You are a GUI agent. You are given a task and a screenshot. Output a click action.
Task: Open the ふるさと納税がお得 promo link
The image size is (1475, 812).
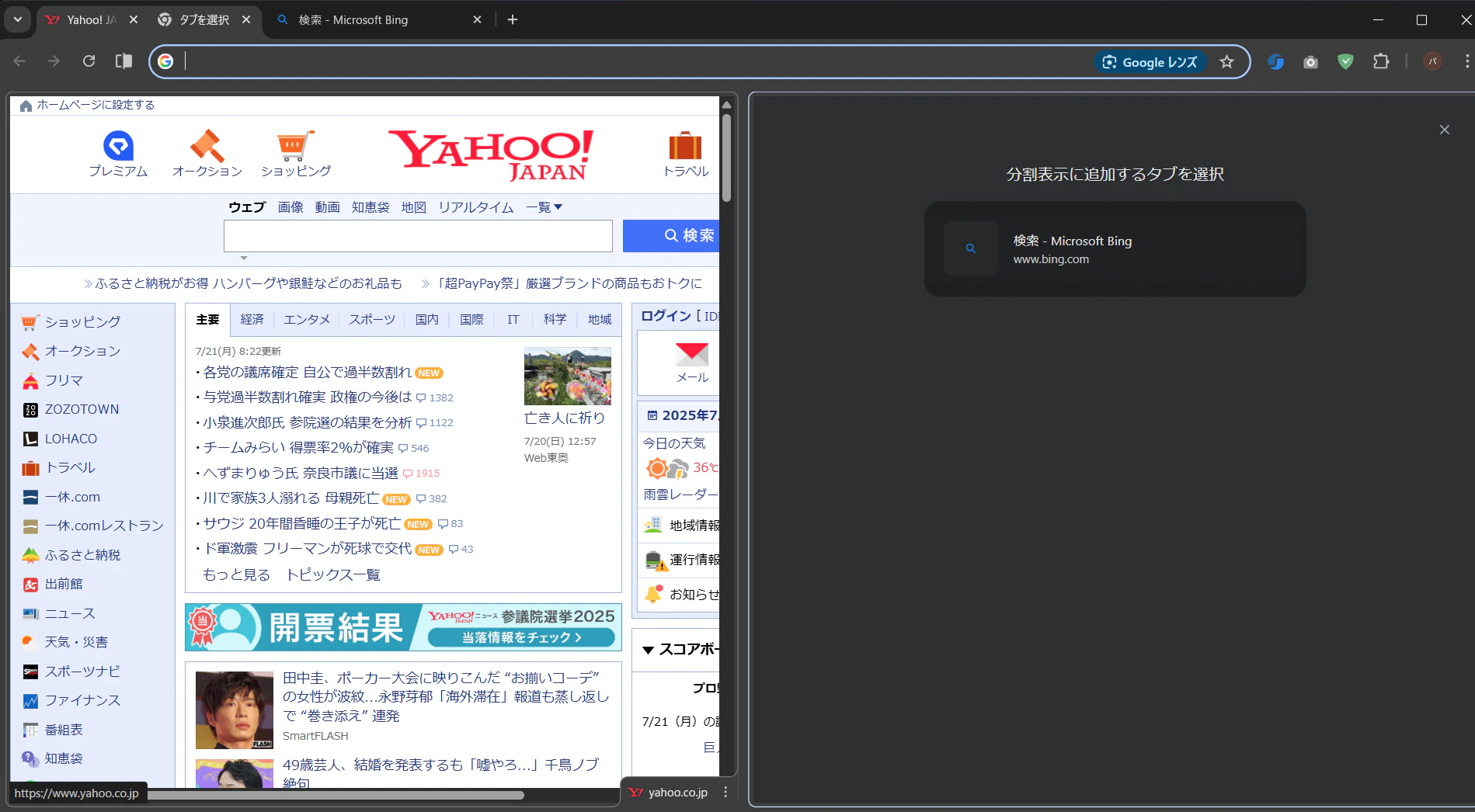(249, 283)
